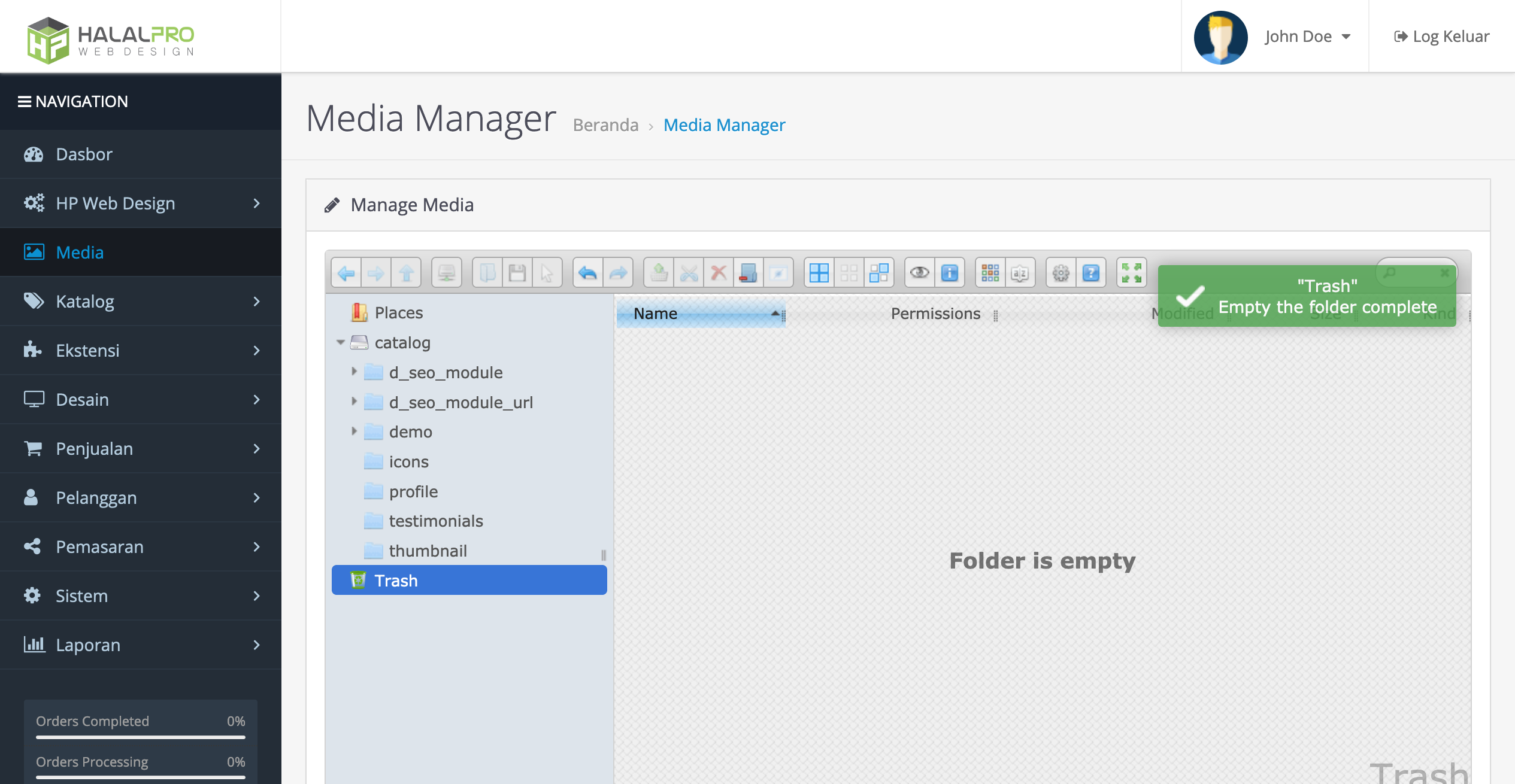Click the Katalog tags icon
The height and width of the screenshot is (784, 1515).
coord(34,301)
